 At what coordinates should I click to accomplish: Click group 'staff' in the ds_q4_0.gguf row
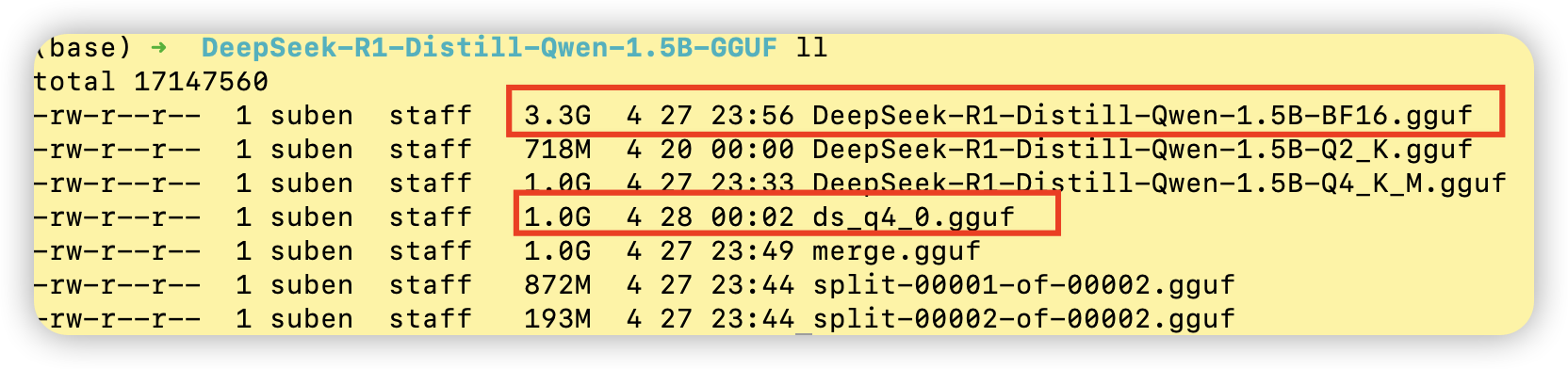point(431,217)
